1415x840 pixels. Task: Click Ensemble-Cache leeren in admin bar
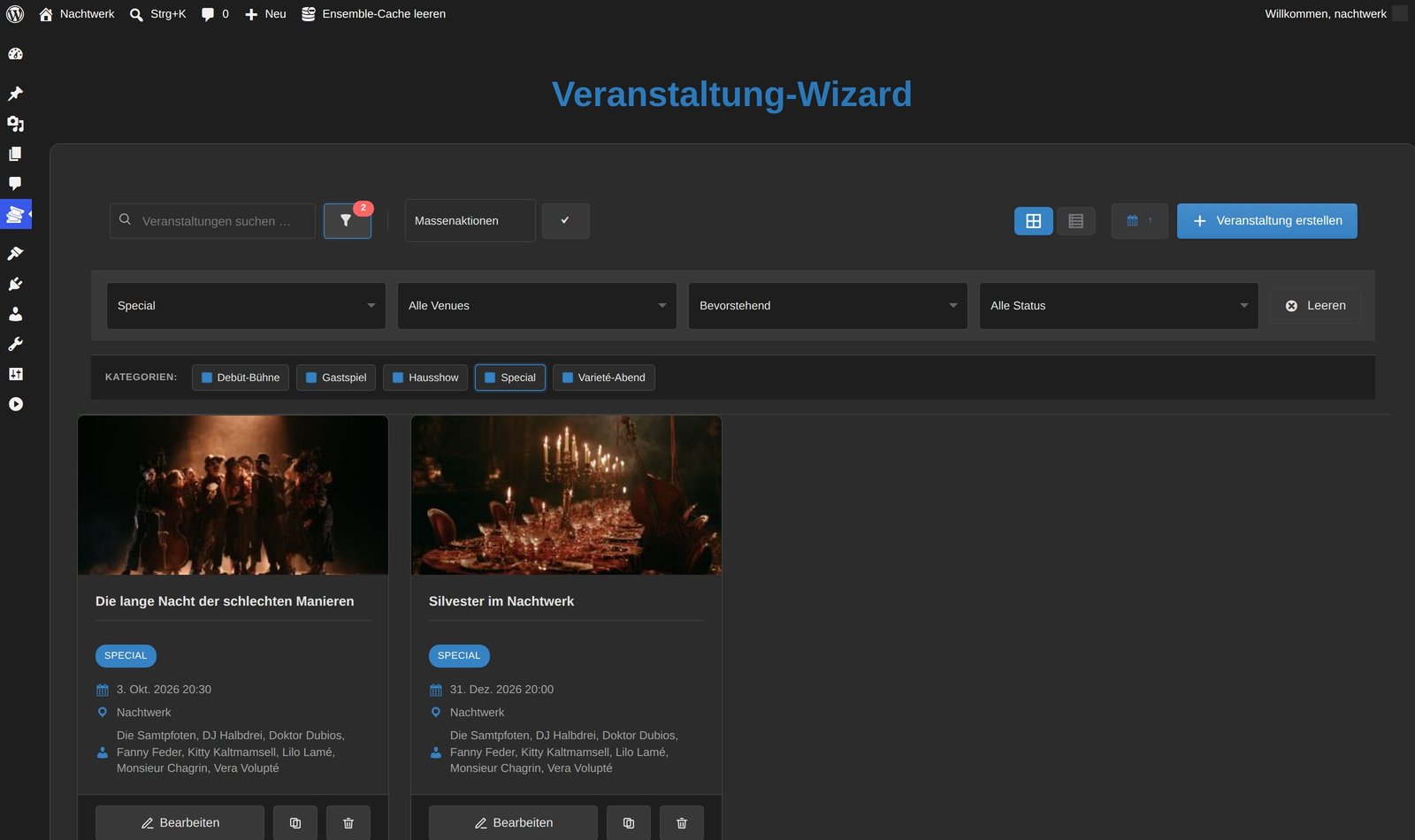pos(373,14)
